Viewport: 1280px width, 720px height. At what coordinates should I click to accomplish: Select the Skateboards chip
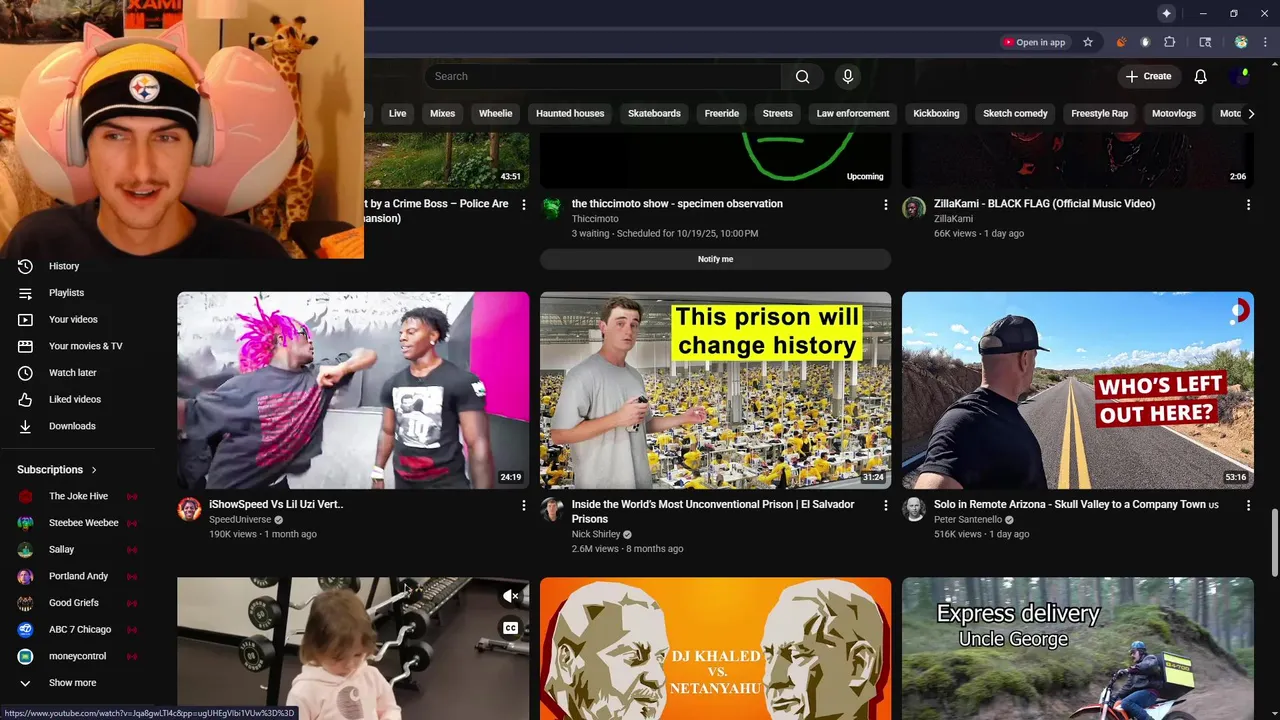[x=654, y=114]
